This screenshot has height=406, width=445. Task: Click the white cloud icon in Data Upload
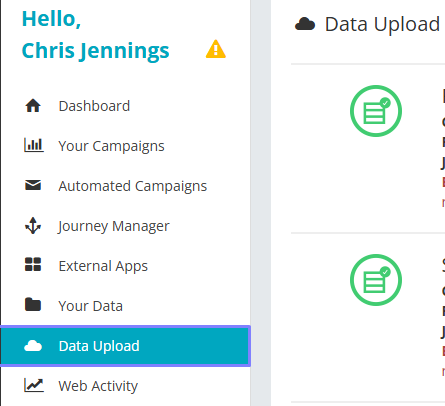(x=33, y=346)
